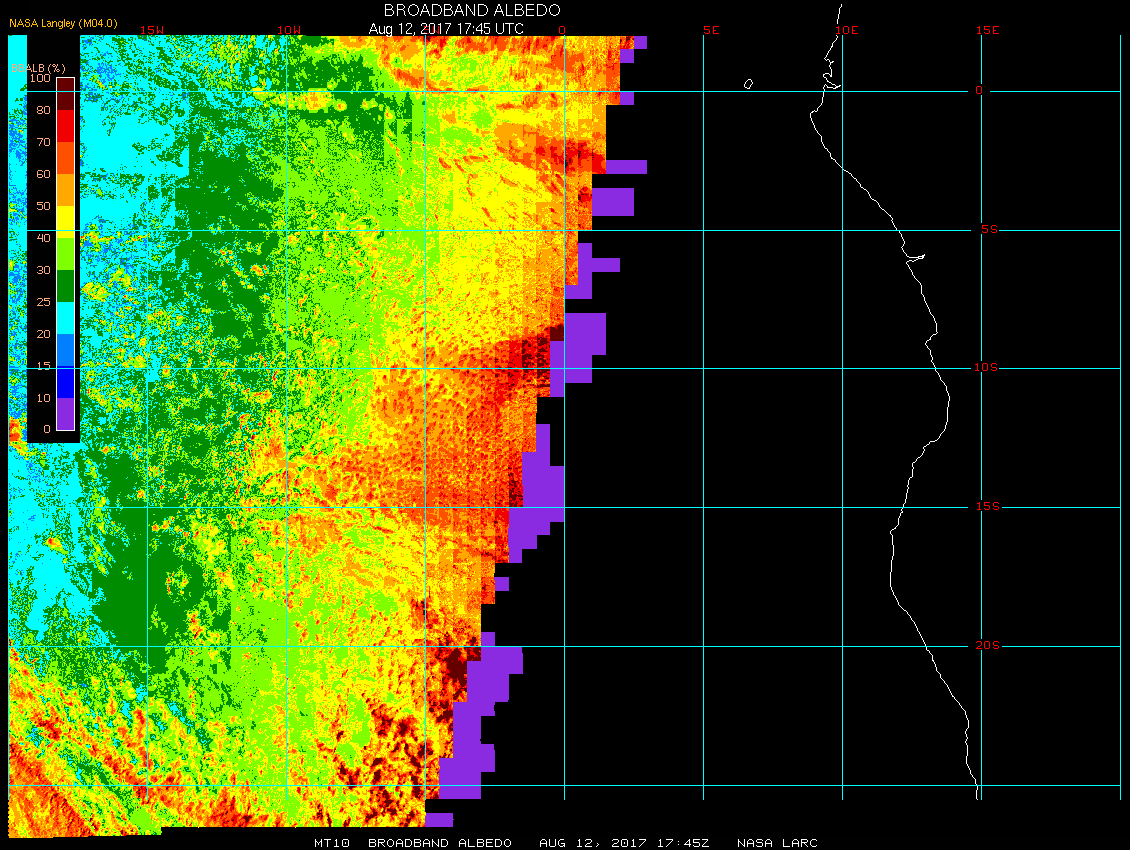Click the 'Aug 12, 2017 17:45 UTC' timestamp
1130x850 pixels.
[446, 29]
